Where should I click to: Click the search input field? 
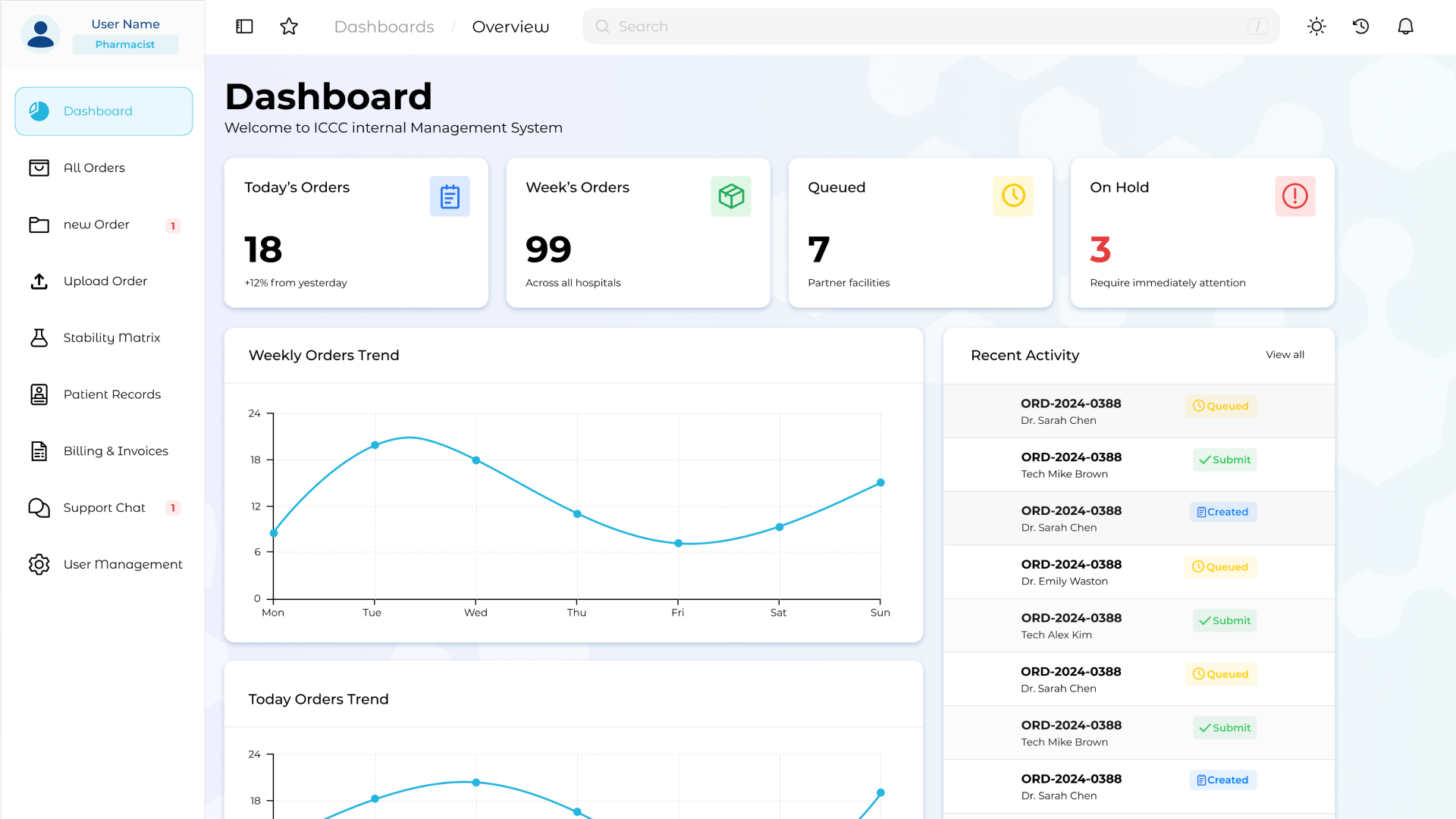pyautogui.click(x=834, y=26)
